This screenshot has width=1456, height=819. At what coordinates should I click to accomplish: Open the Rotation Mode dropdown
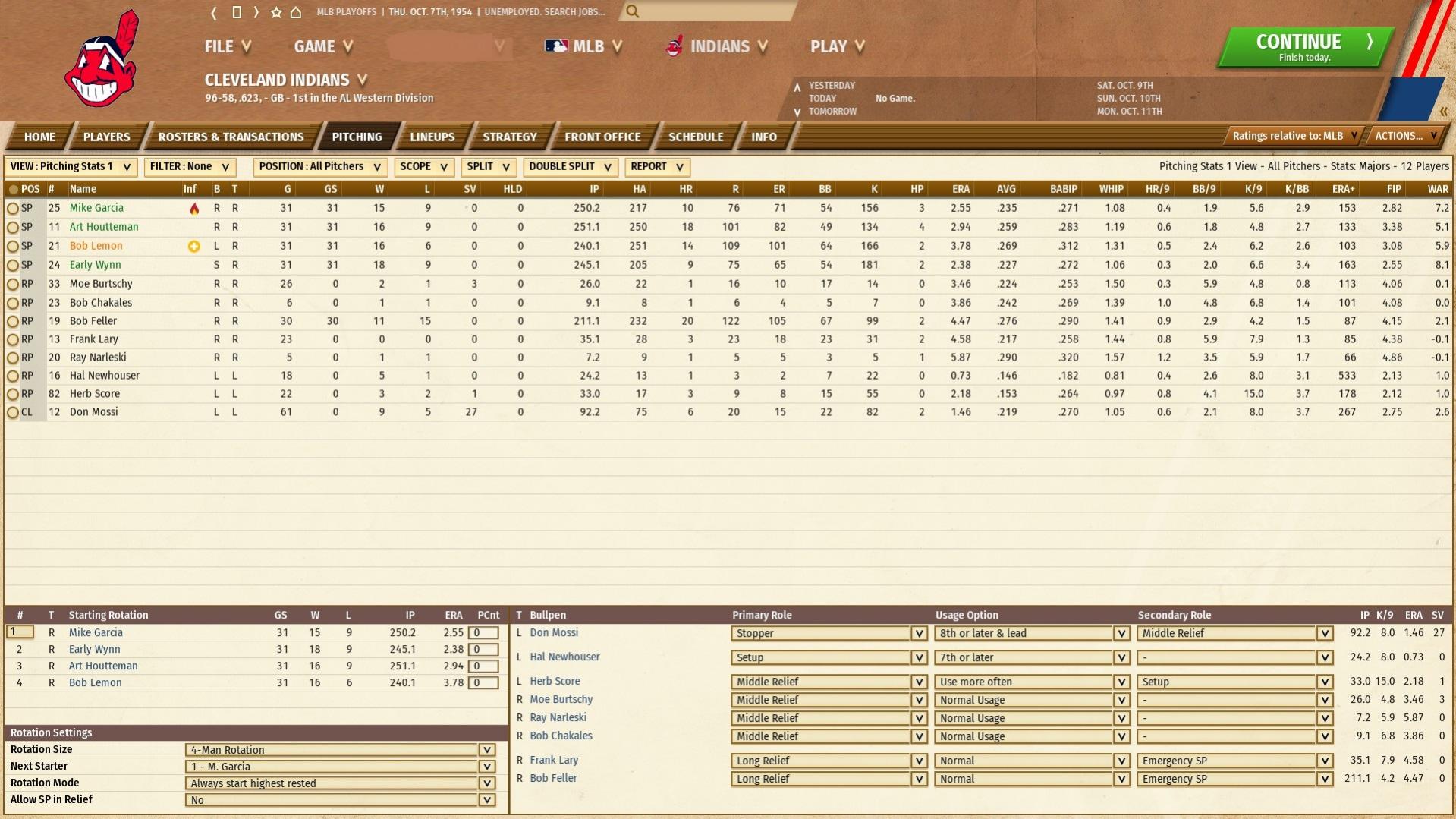click(x=340, y=783)
